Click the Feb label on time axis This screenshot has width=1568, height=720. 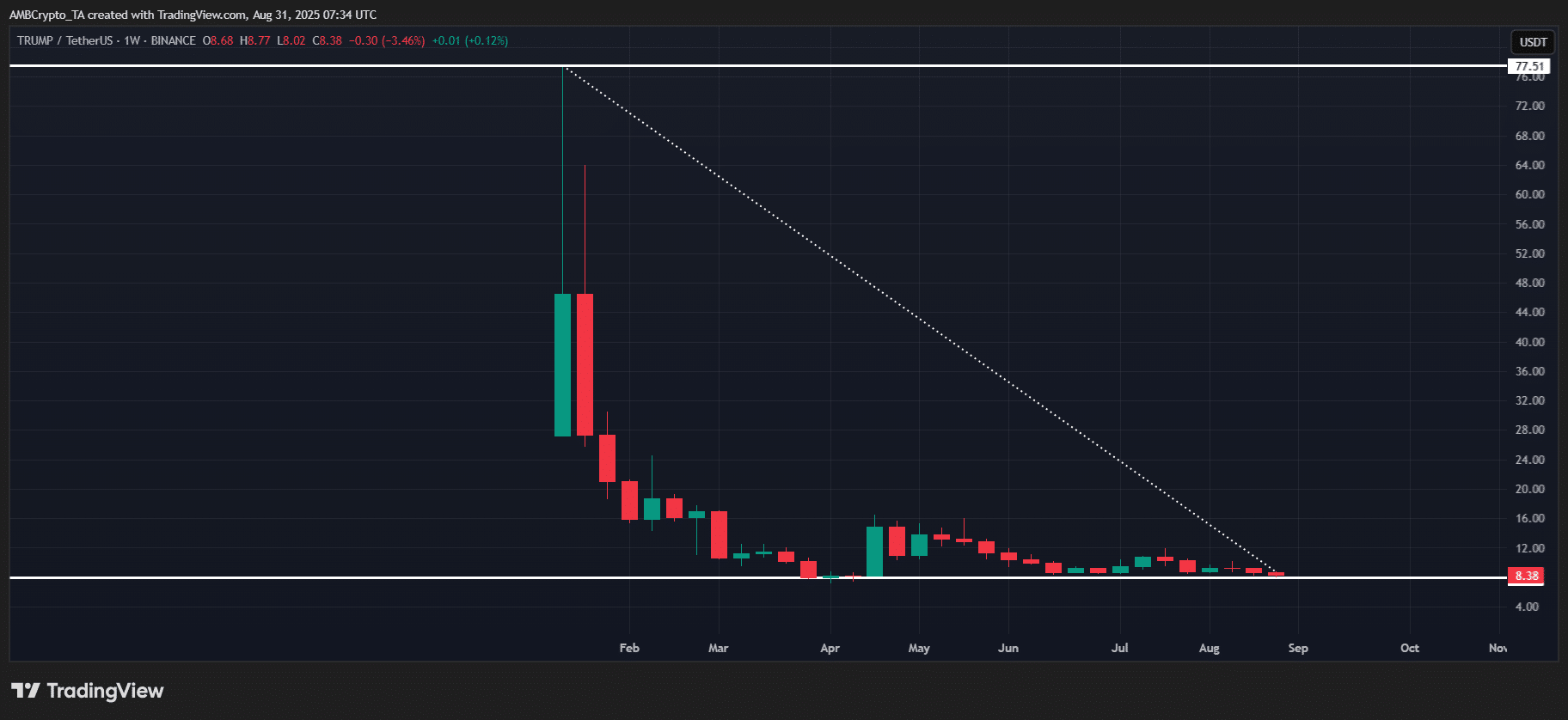(x=629, y=648)
